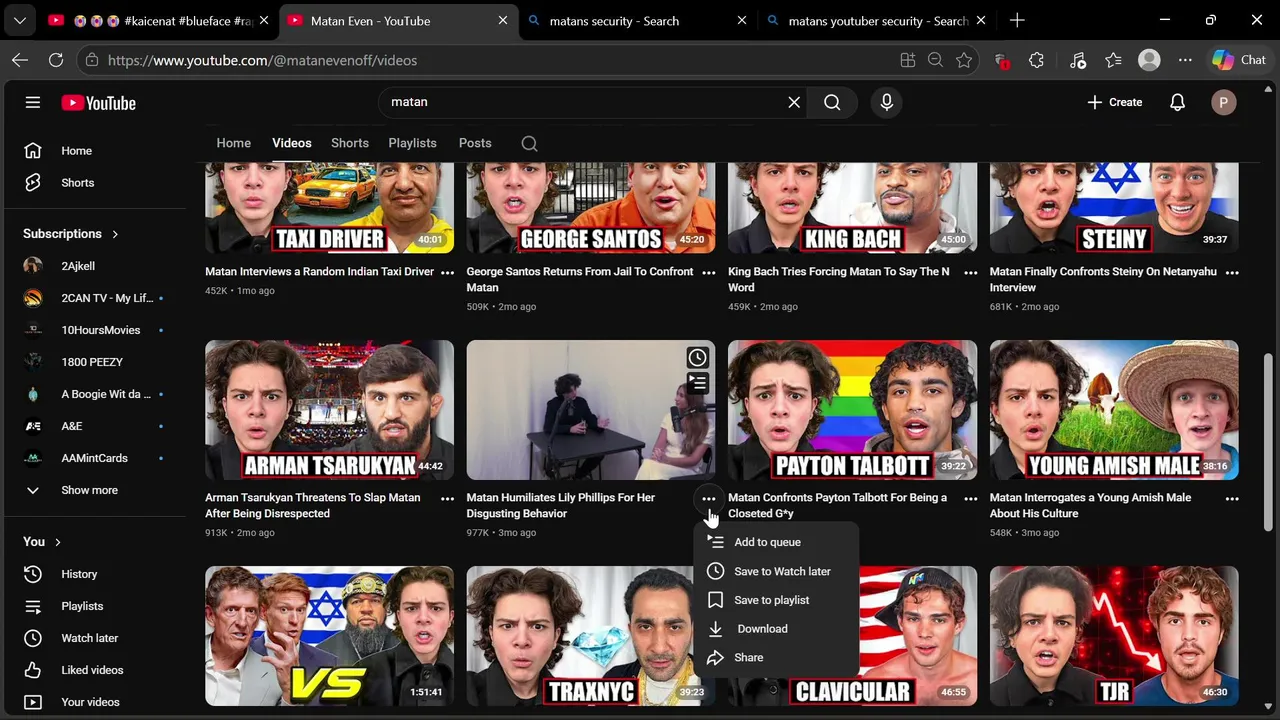Image resolution: width=1280 pixels, height=720 pixels.
Task: Open the YouTube hamburger guide menu
Action: pos(33,102)
